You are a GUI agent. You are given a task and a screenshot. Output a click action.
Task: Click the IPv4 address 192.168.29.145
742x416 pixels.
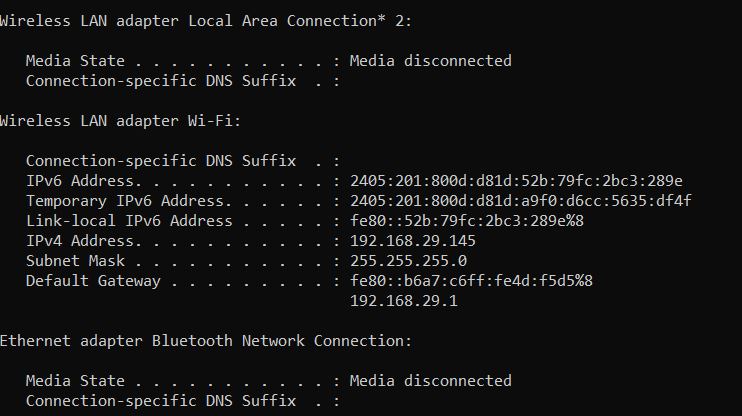pos(413,241)
